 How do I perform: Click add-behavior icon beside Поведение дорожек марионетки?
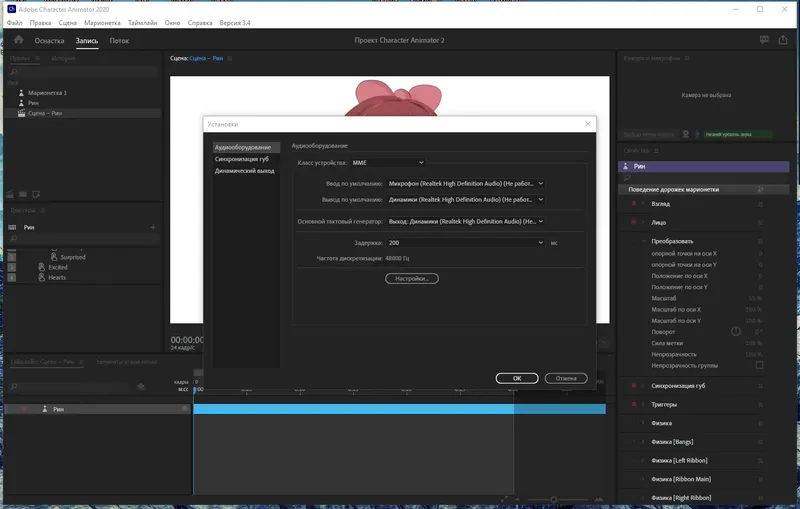[x=760, y=189]
